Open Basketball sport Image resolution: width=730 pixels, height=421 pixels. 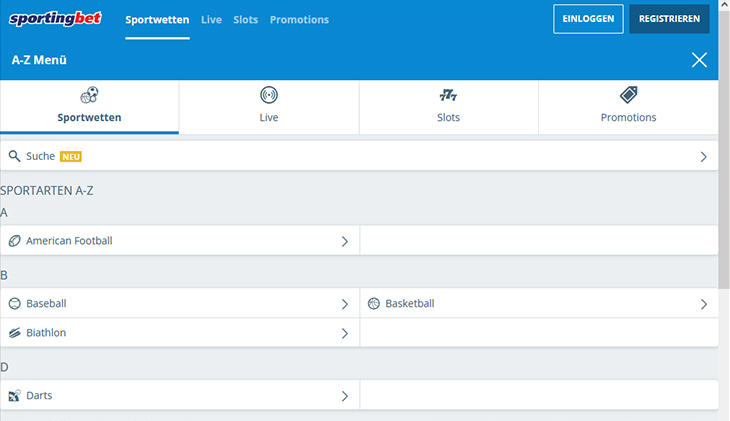(x=539, y=304)
